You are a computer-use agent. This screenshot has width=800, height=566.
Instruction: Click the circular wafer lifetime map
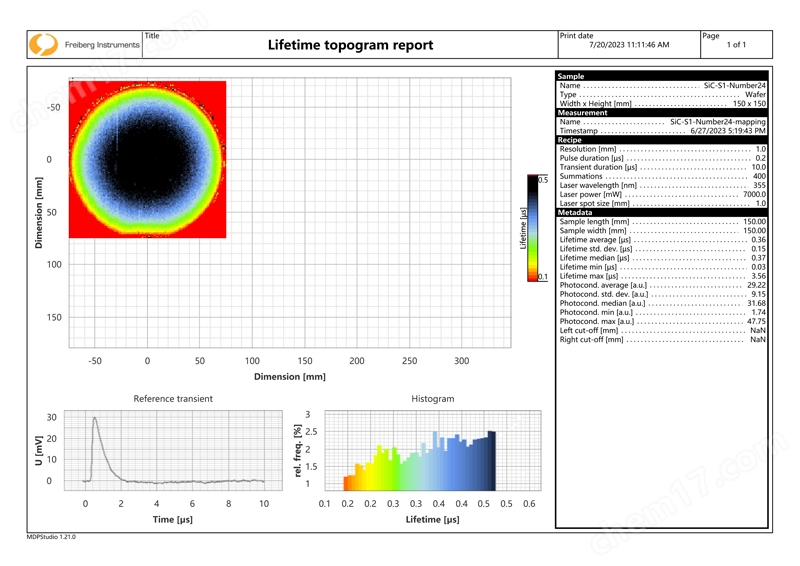(x=147, y=159)
